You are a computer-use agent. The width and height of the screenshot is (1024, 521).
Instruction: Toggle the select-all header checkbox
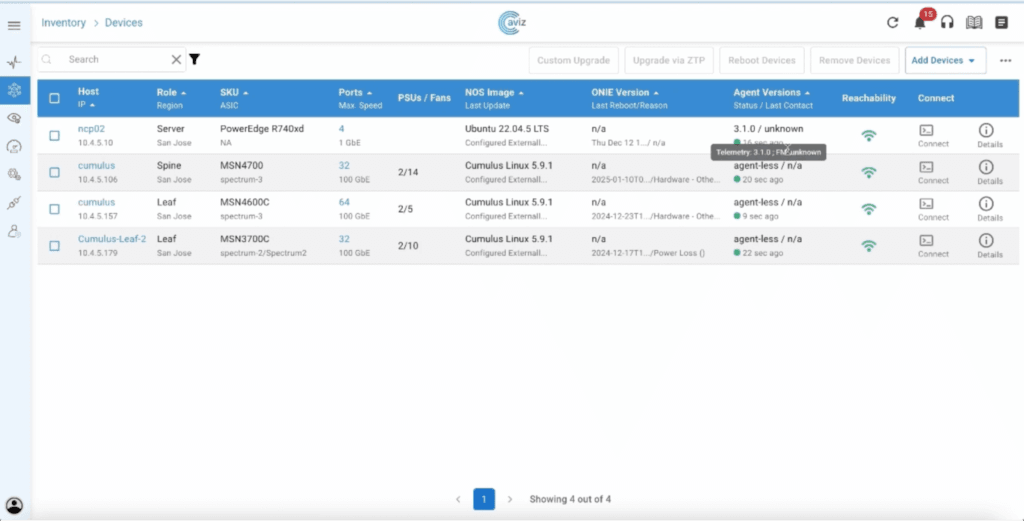point(55,99)
